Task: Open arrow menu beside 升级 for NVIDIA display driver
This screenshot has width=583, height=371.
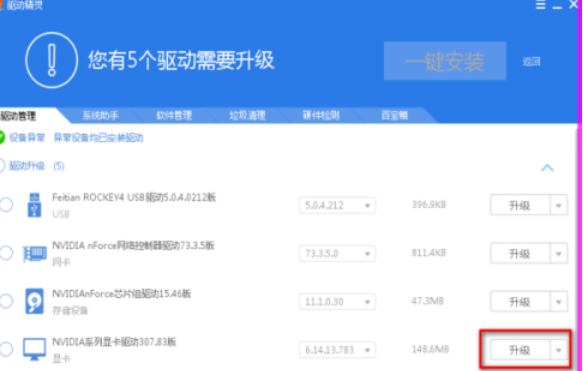Action: coord(558,350)
